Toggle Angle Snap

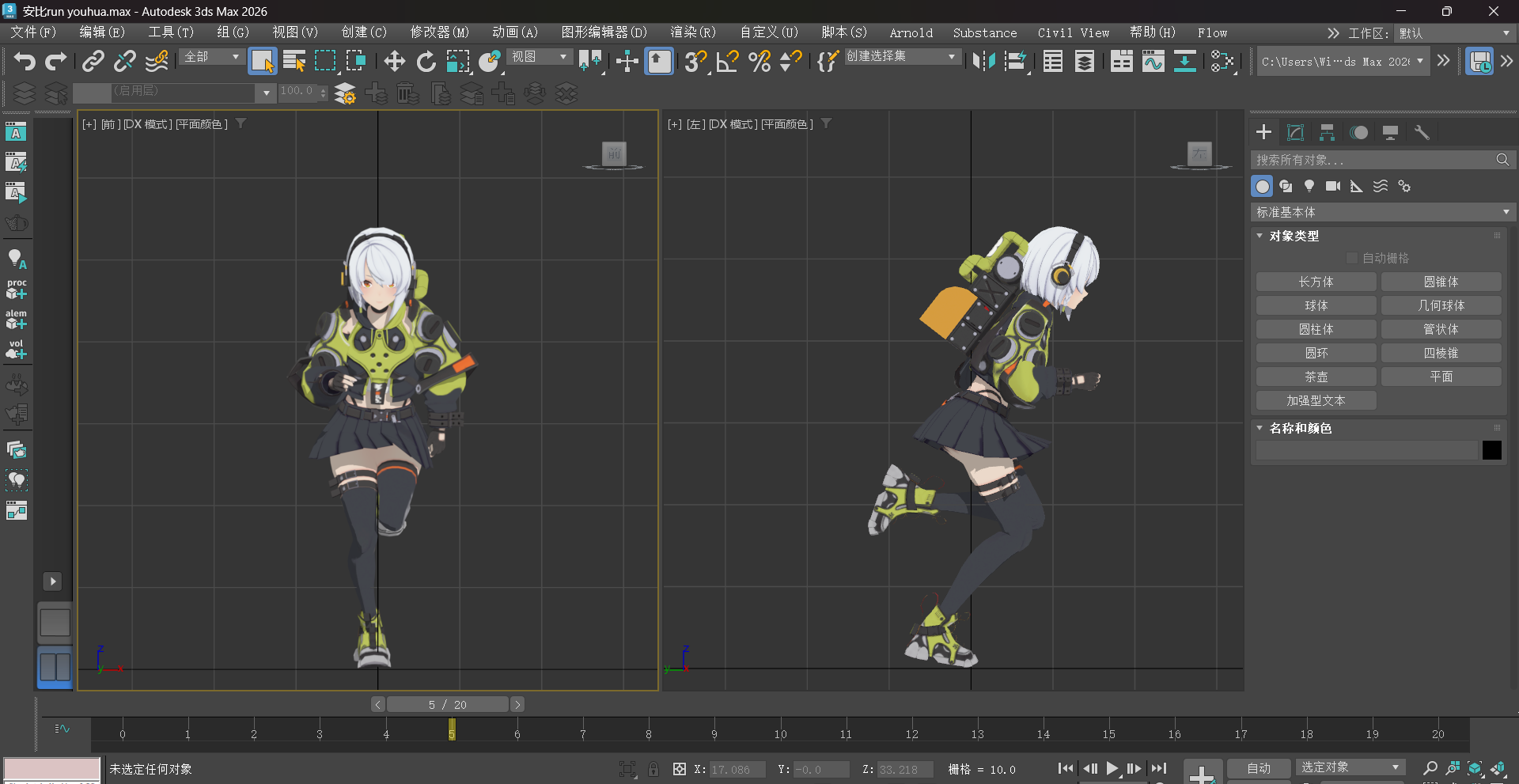(727, 61)
